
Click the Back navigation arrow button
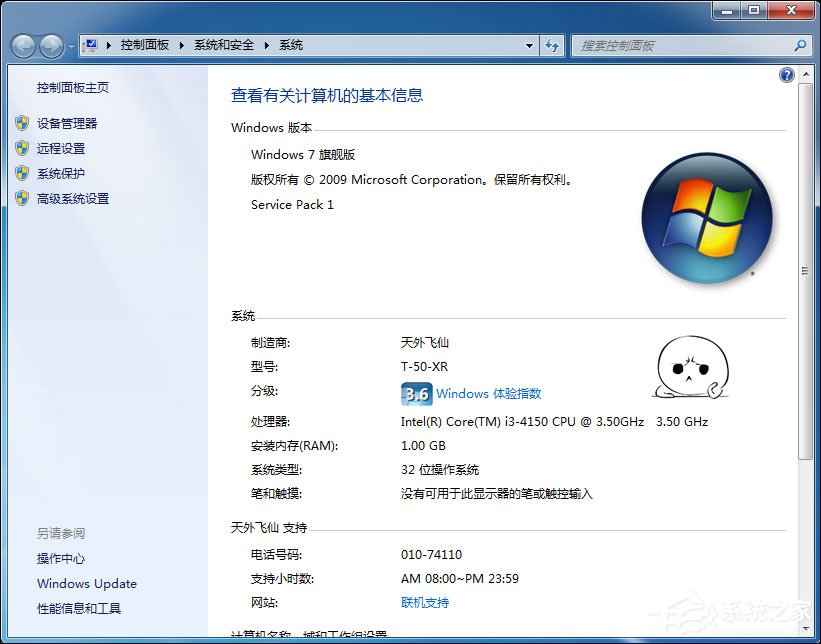(x=23, y=45)
